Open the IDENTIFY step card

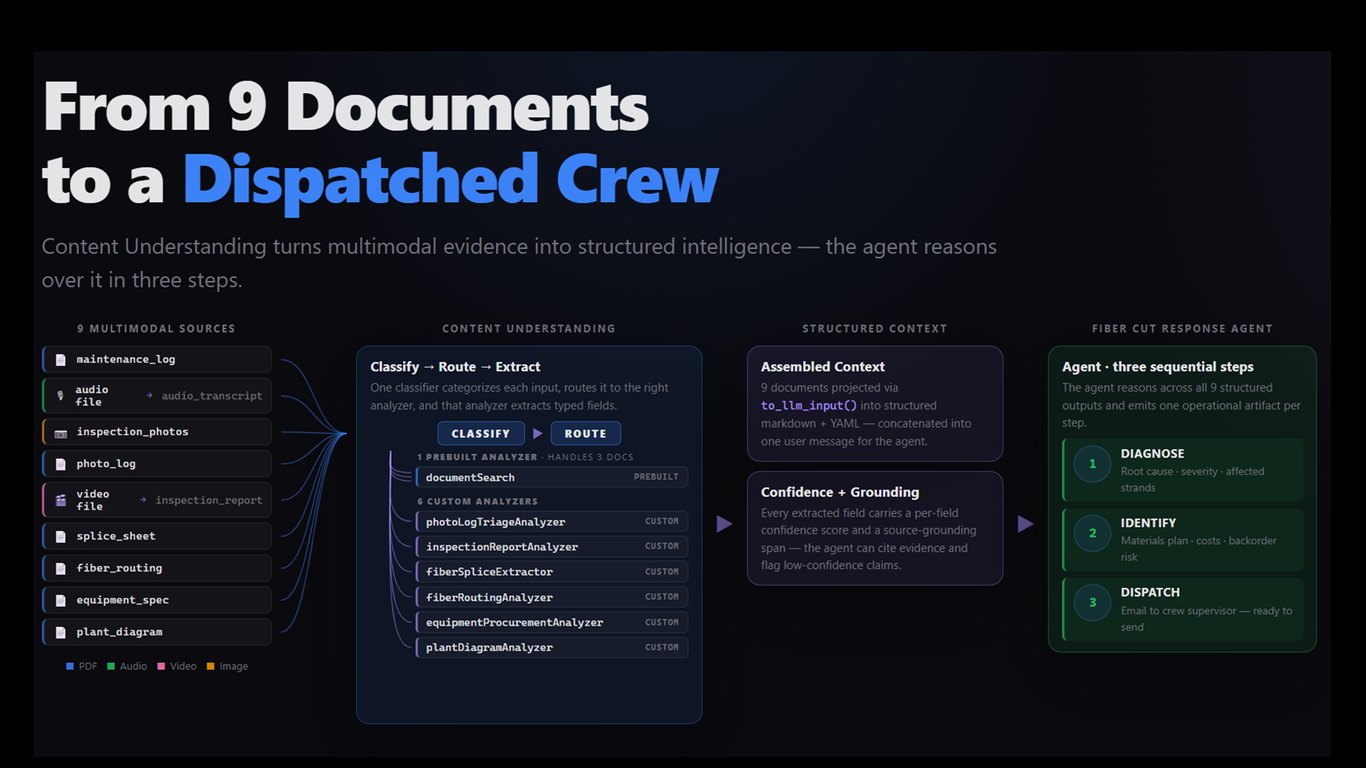[1183, 540]
